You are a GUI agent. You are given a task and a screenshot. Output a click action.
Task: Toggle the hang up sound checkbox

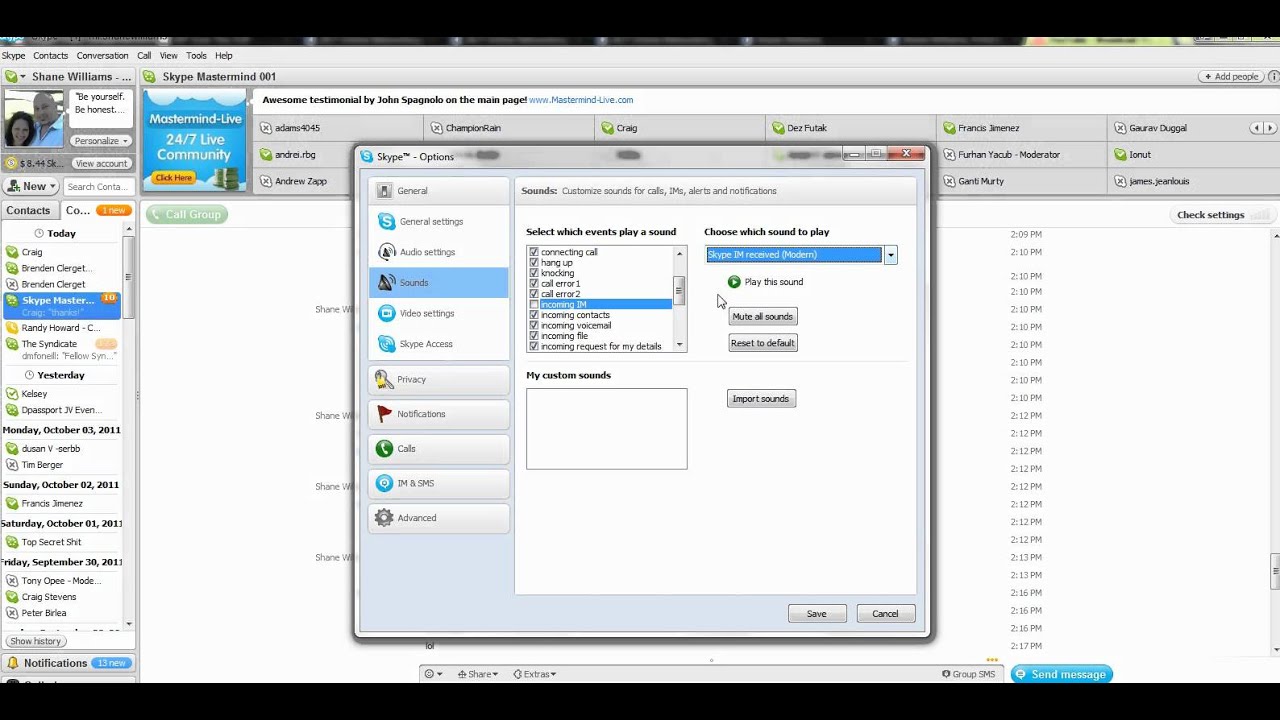click(533, 263)
